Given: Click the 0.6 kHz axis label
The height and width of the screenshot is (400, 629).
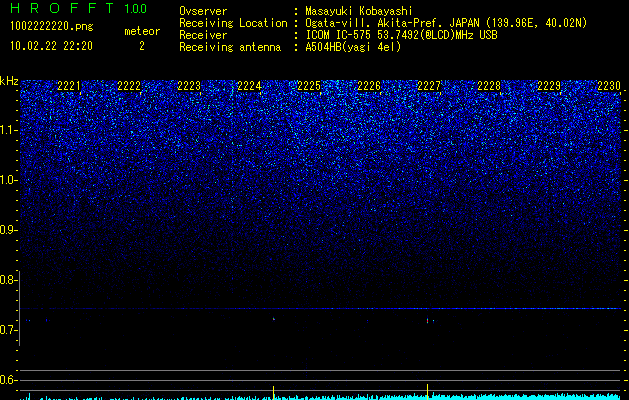Looking at the screenshot, I should [8, 380].
